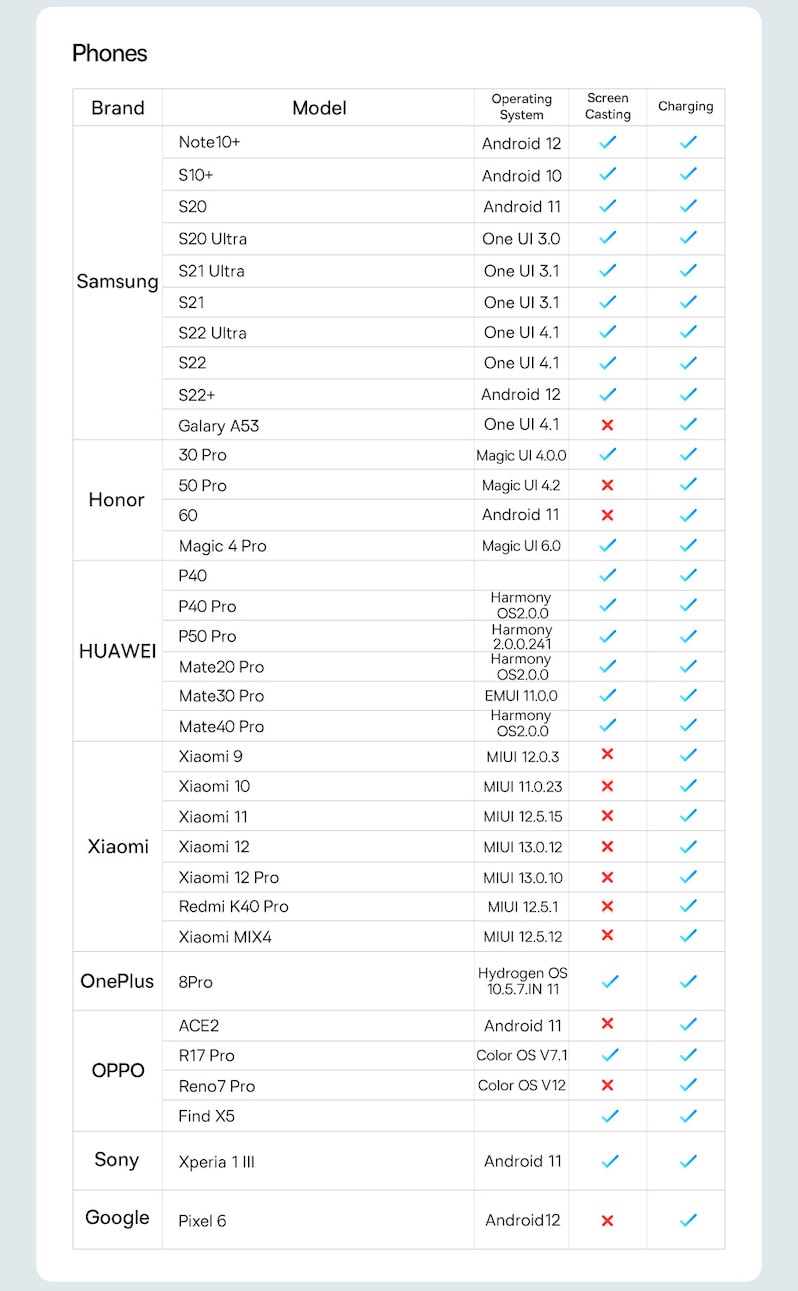Click the red cross for Reno7 Pro
The height and width of the screenshot is (1291, 798).
click(607, 1085)
